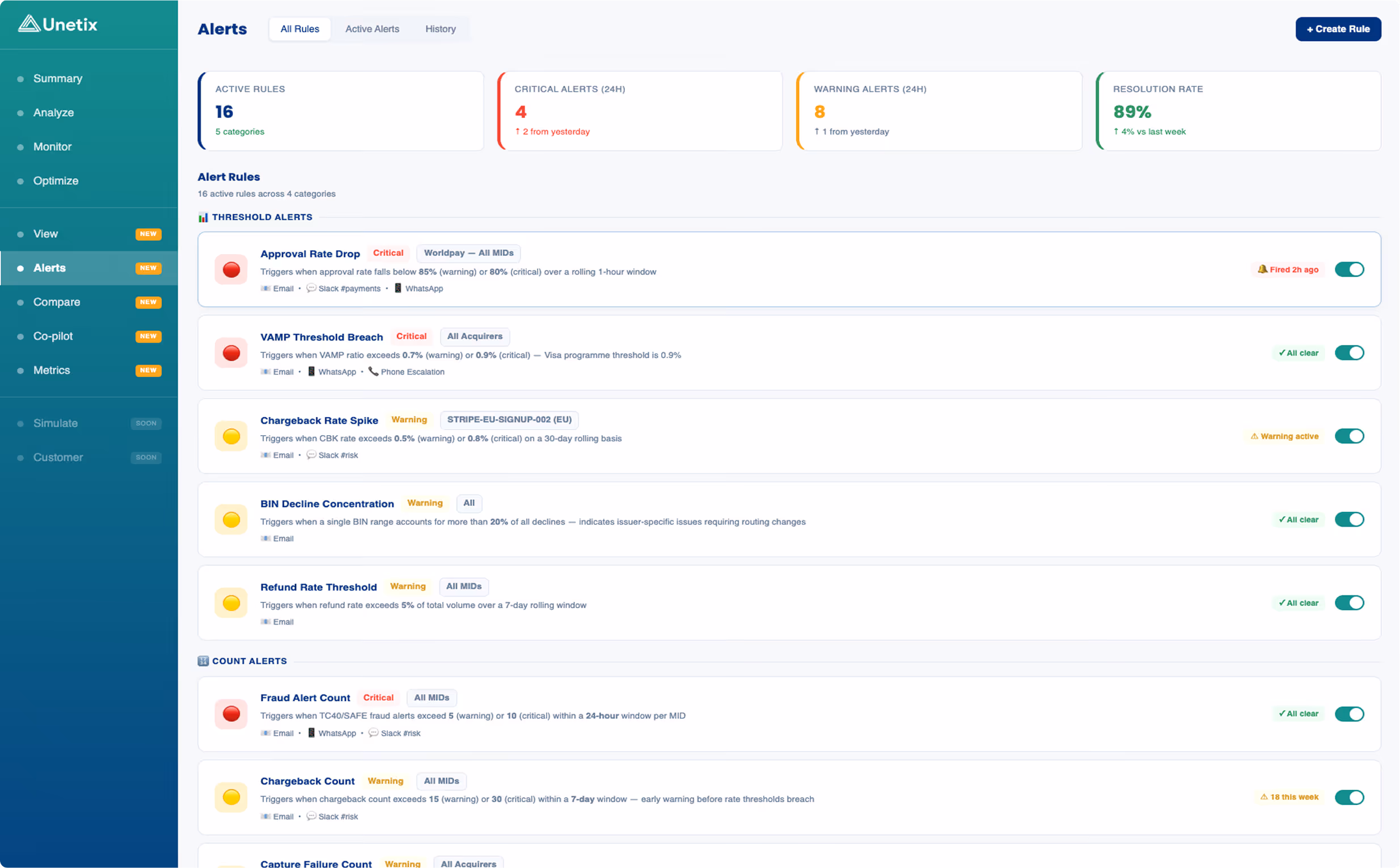Toggle the BIN Decline Concentration rule
Viewport: 1400px width, 868px height.
1349,519
